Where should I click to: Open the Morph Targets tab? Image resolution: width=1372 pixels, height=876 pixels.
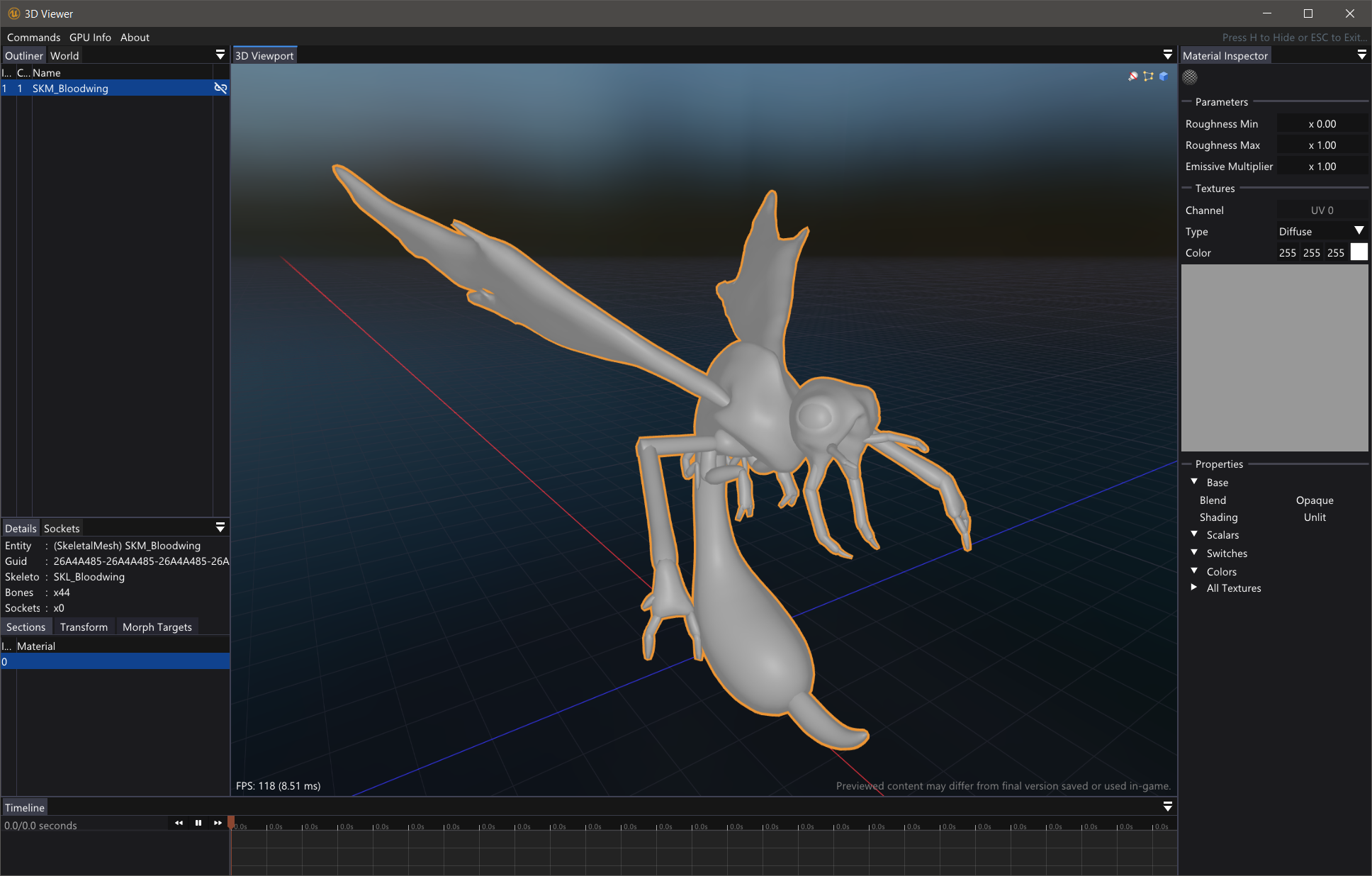click(157, 627)
